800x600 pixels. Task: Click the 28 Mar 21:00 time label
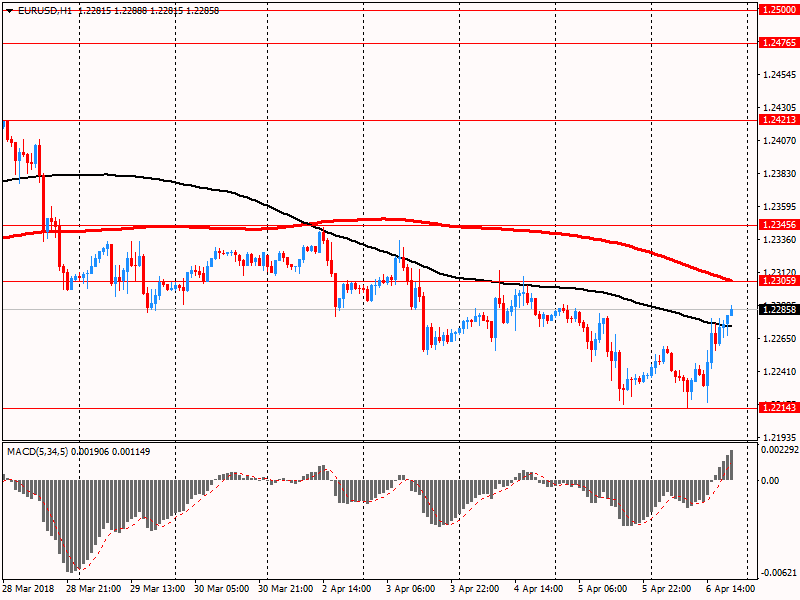pos(93,589)
